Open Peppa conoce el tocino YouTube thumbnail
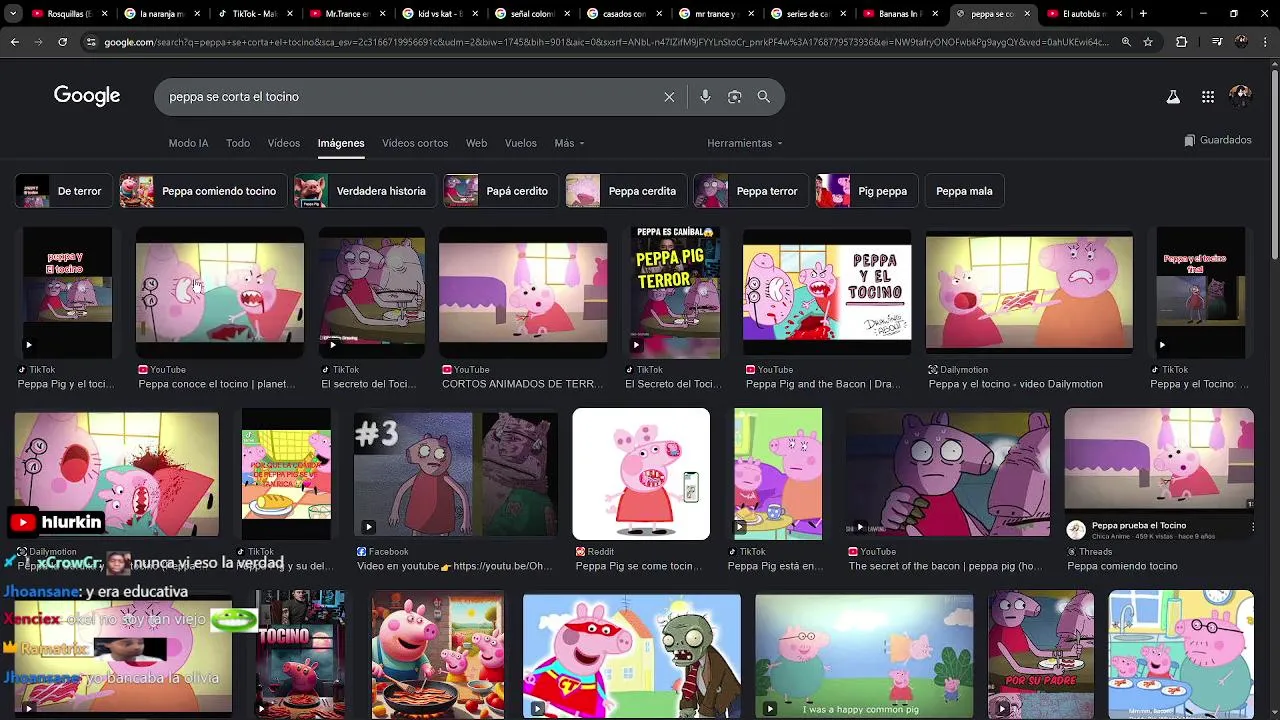Viewport: 1280px width, 720px height. pos(220,293)
